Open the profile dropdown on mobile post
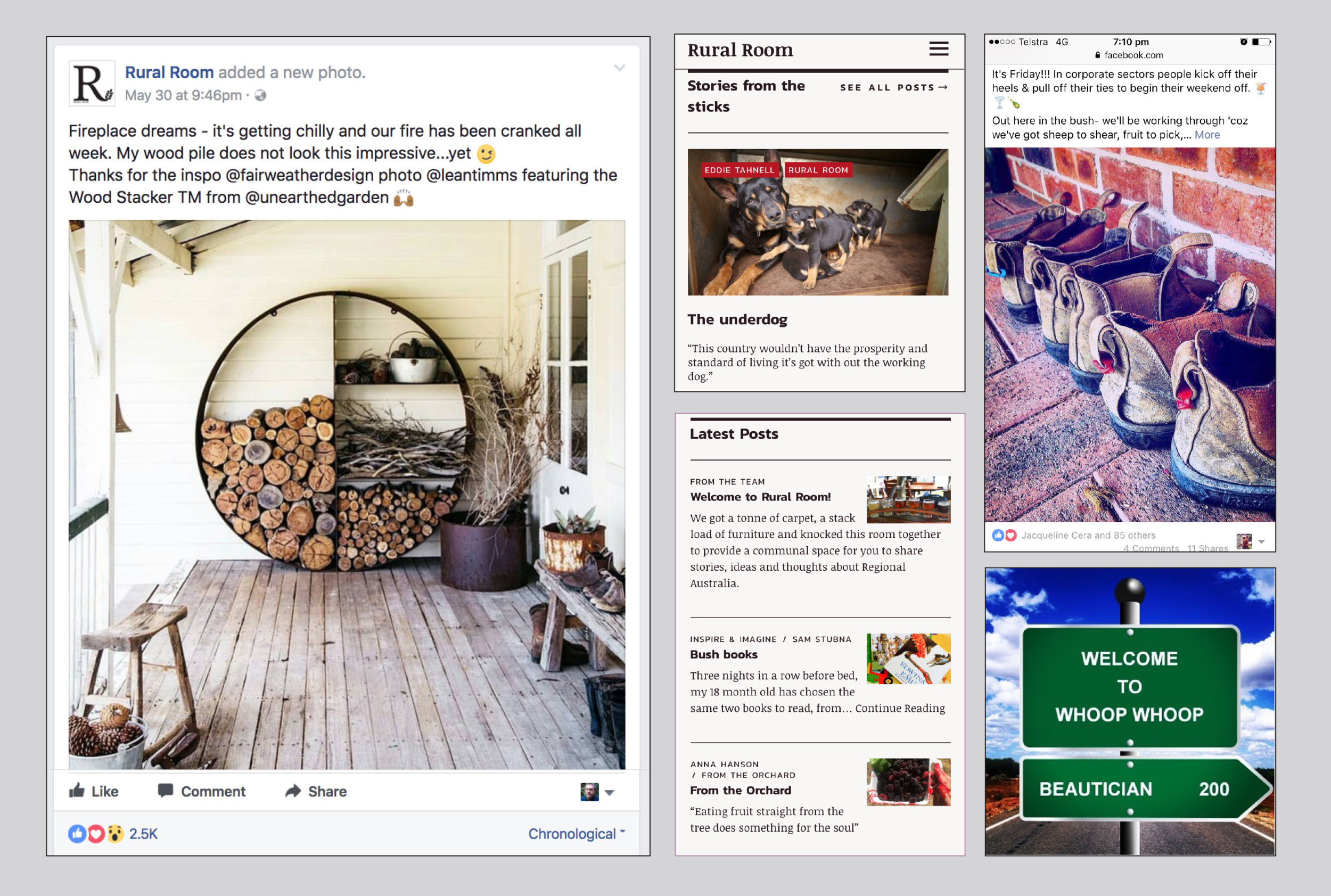The height and width of the screenshot is (896, 1331). point(1251,541)
